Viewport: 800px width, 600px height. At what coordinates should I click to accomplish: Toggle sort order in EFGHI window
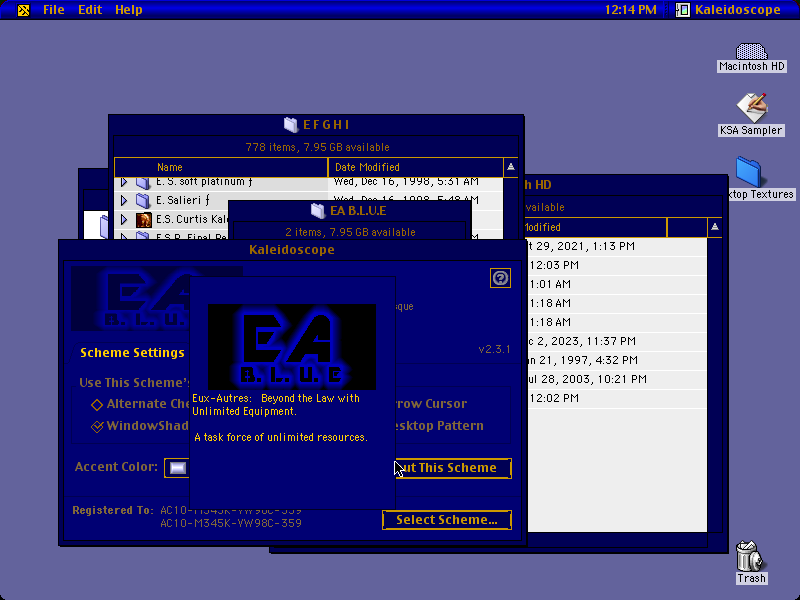click(x=511, y=167)
